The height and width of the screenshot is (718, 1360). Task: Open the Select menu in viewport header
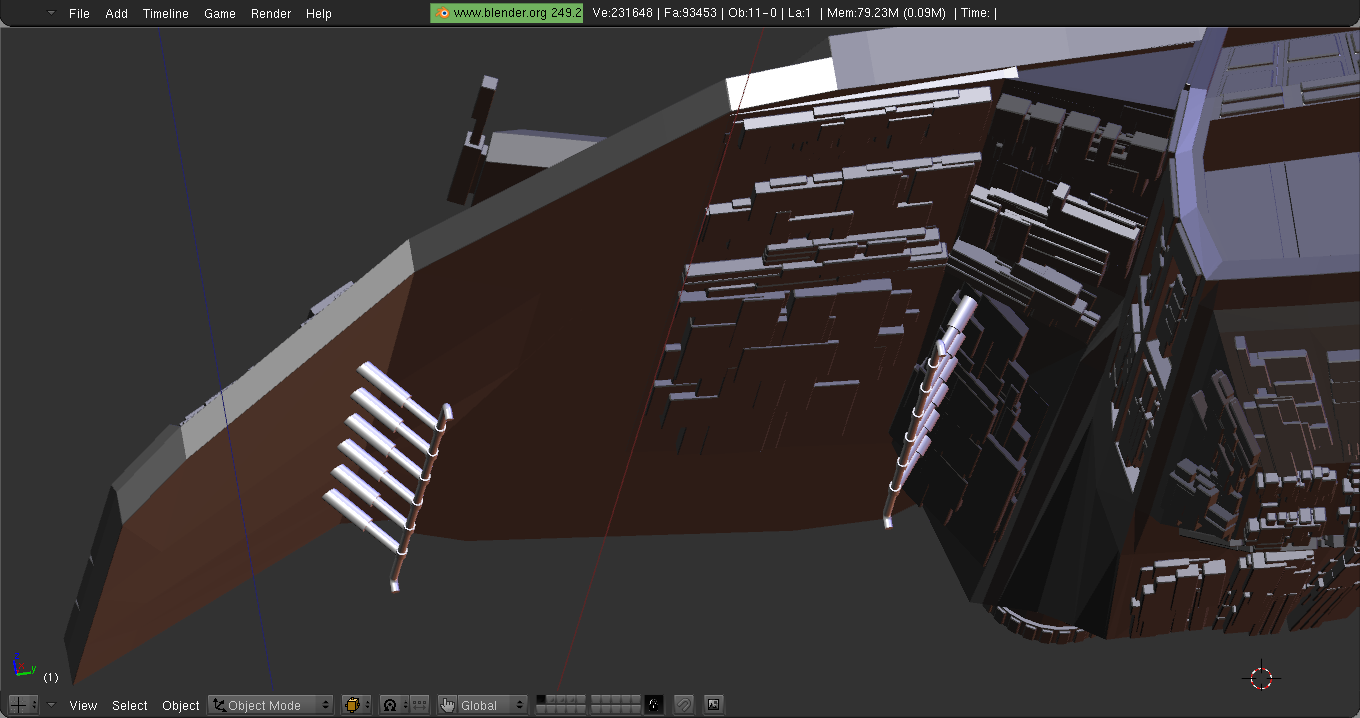tap(130, 705)
